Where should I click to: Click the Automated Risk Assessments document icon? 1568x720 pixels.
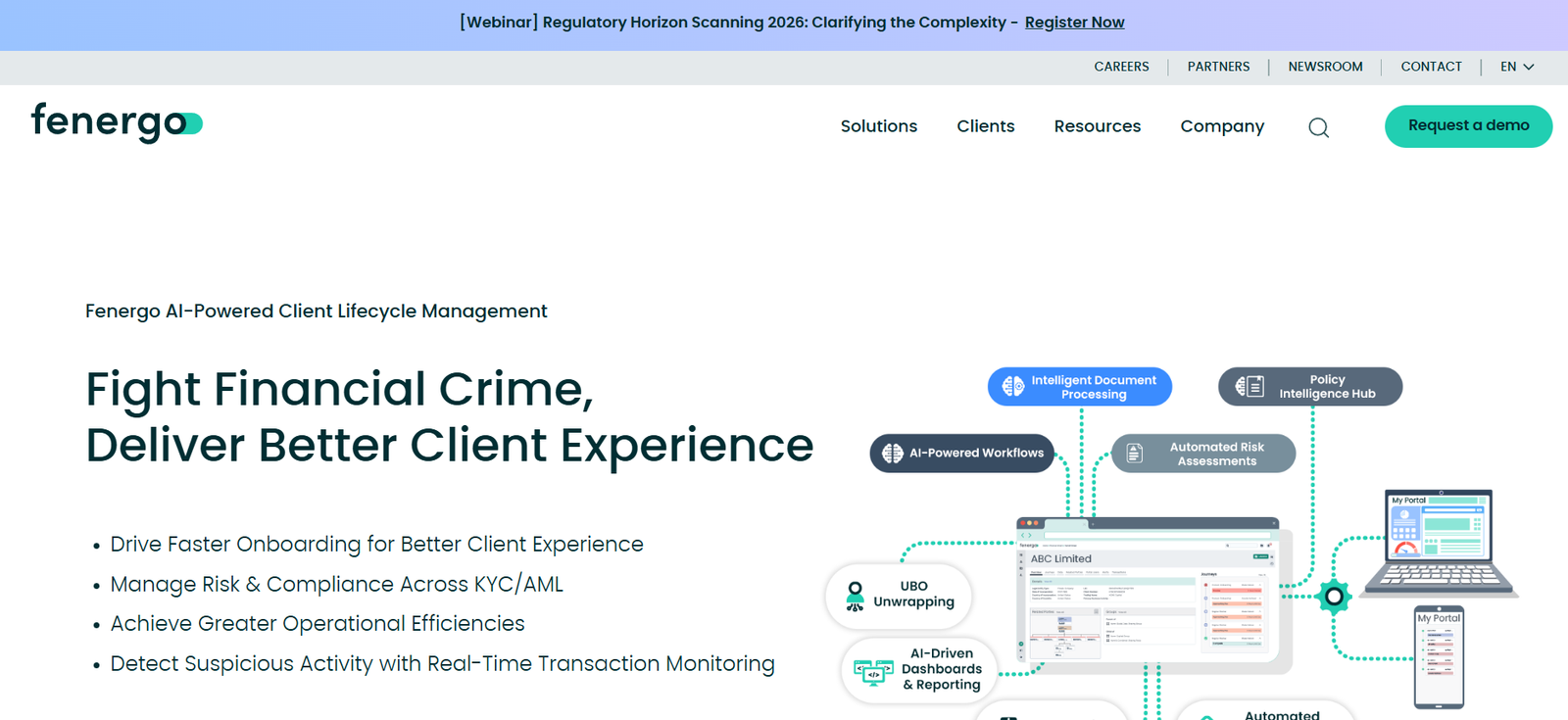point(1135,454)
